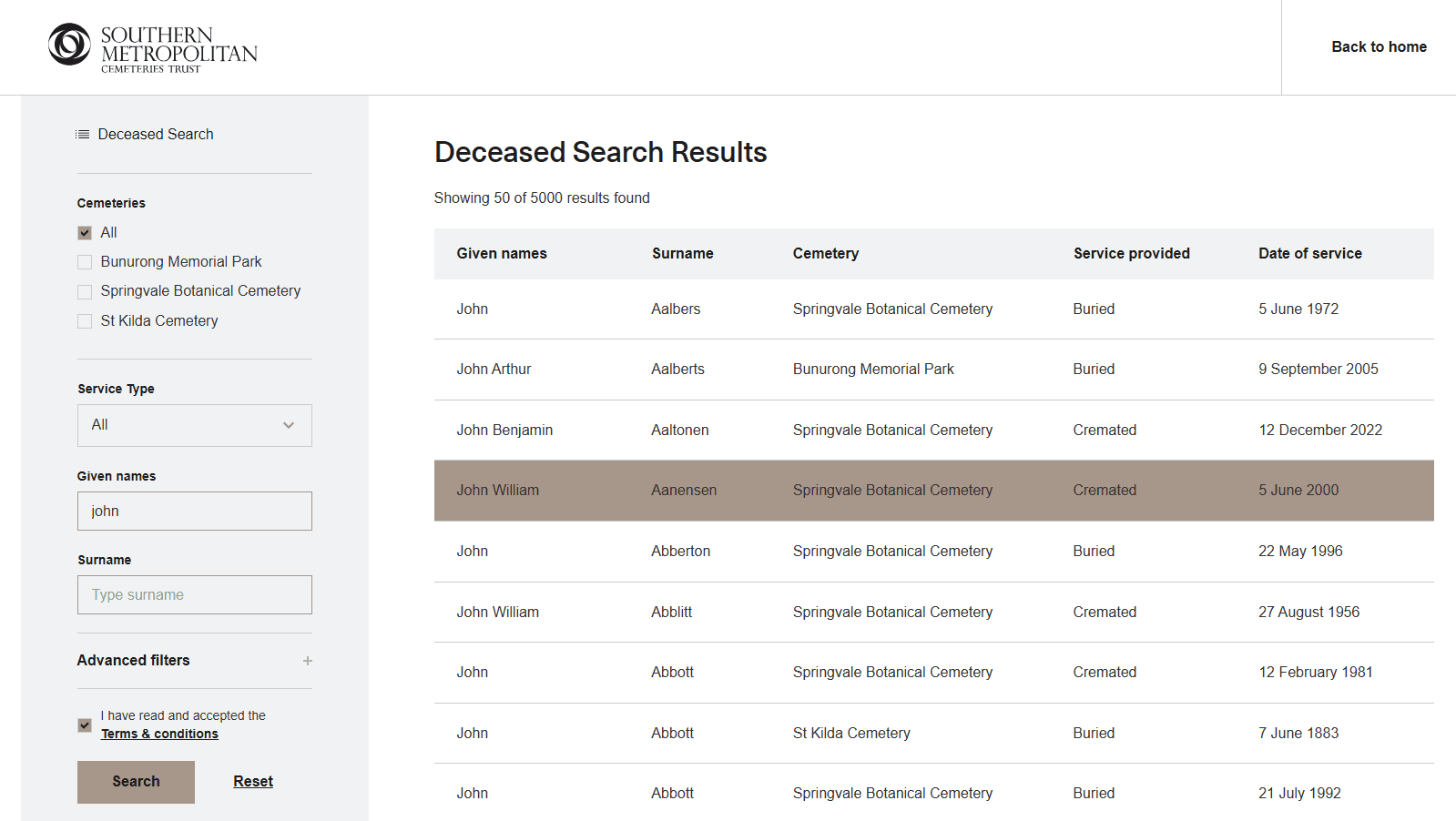The width and height of the screenshot is (1456, 821).
Task: Focus the Surname input field
Action: 194,595
